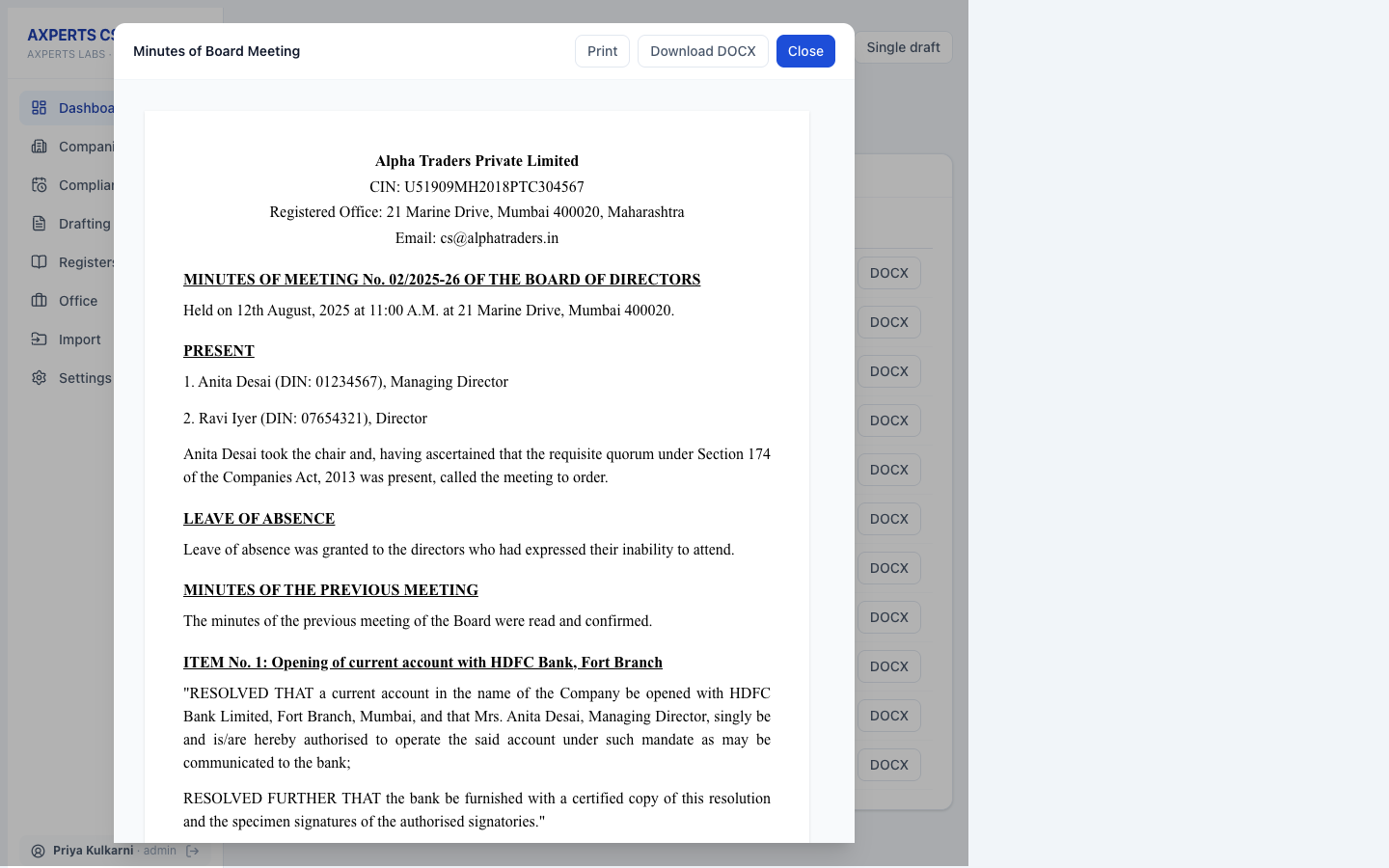This screenshot has height=868, width=1389.
Task: Click the Office briefcase icon
Action: 39,301
